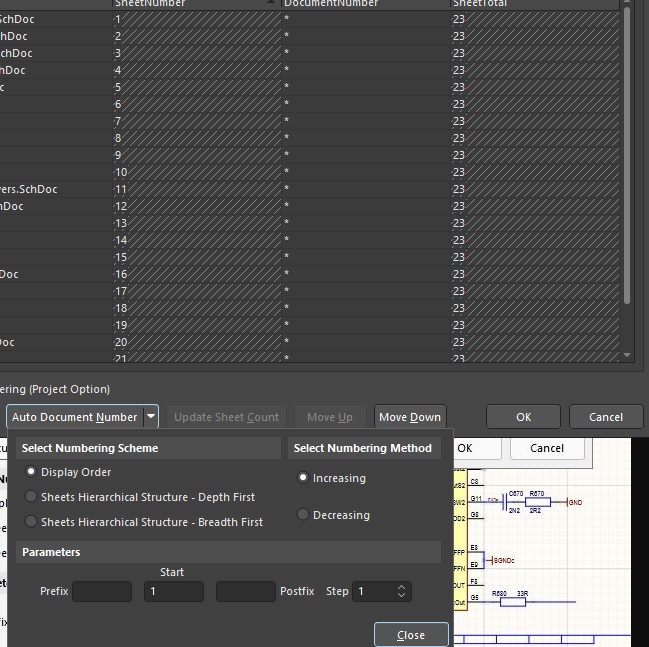Click DocumentNumber column header
The height and width of the screenshot is (647, 649).
pos(366,3)
